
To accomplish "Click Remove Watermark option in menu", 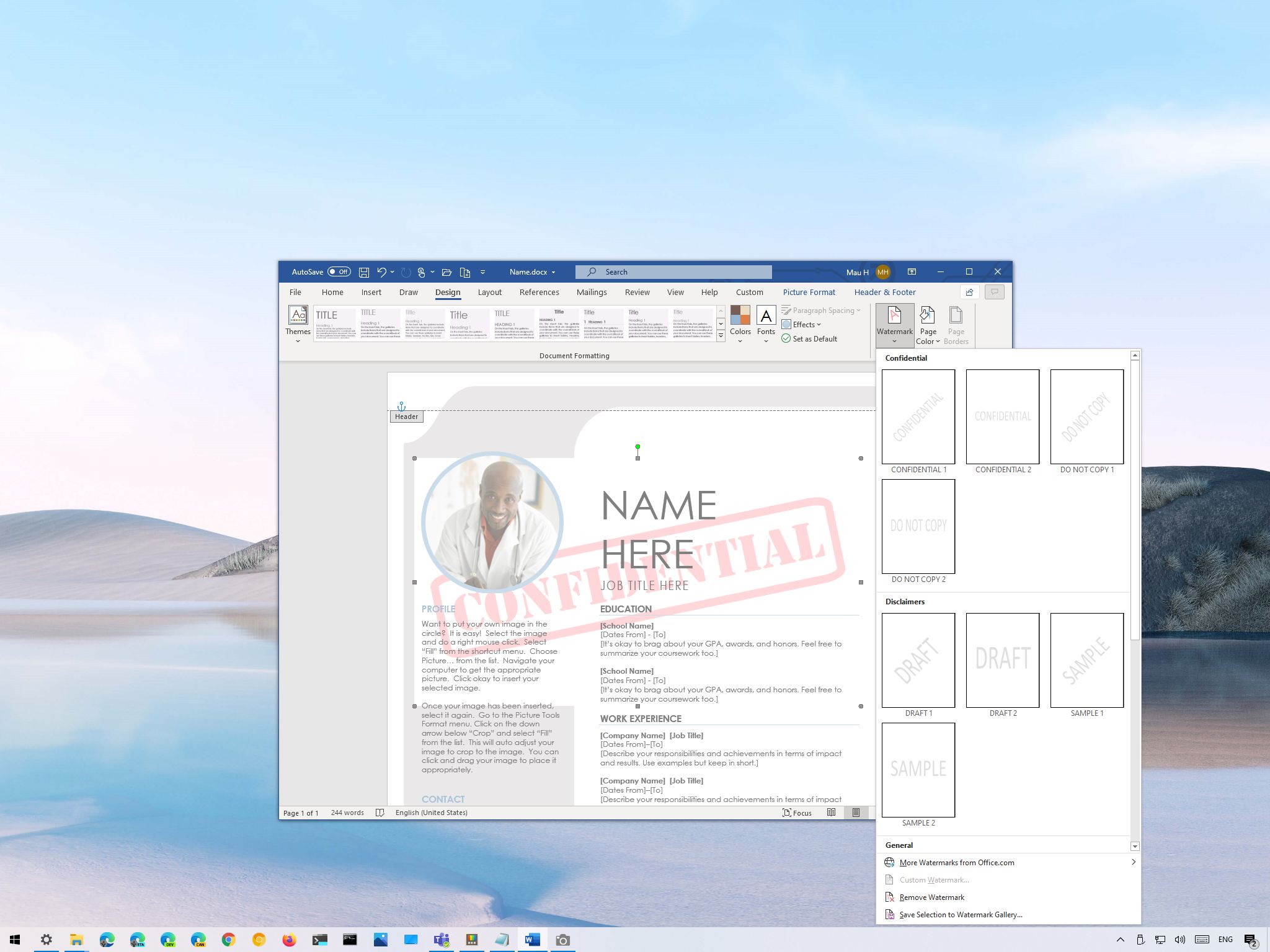I will pyautogui.click(x=930, y=898).
